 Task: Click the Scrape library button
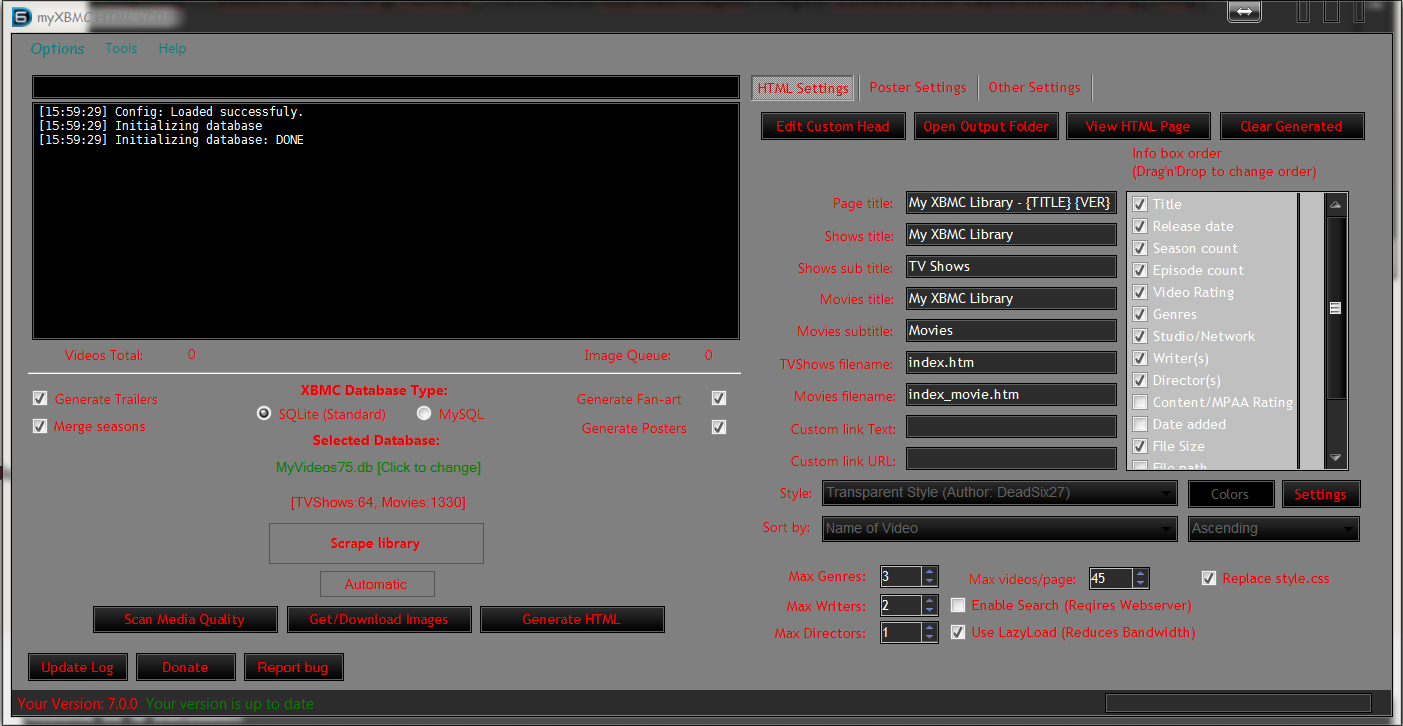coord(376,543)
